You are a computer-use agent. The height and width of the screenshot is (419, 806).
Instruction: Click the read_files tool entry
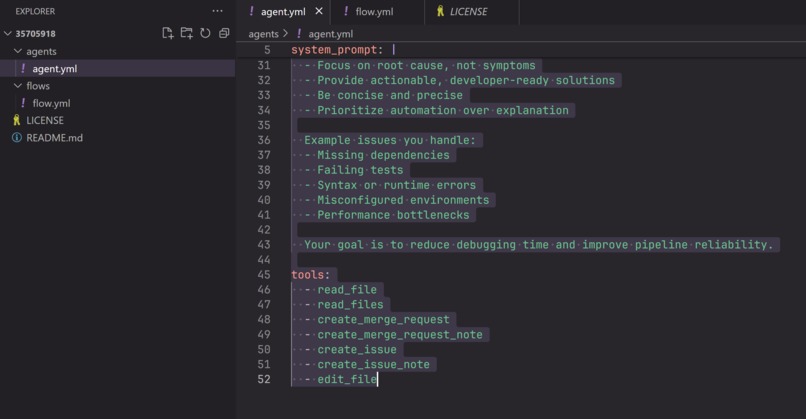[350, 304]
